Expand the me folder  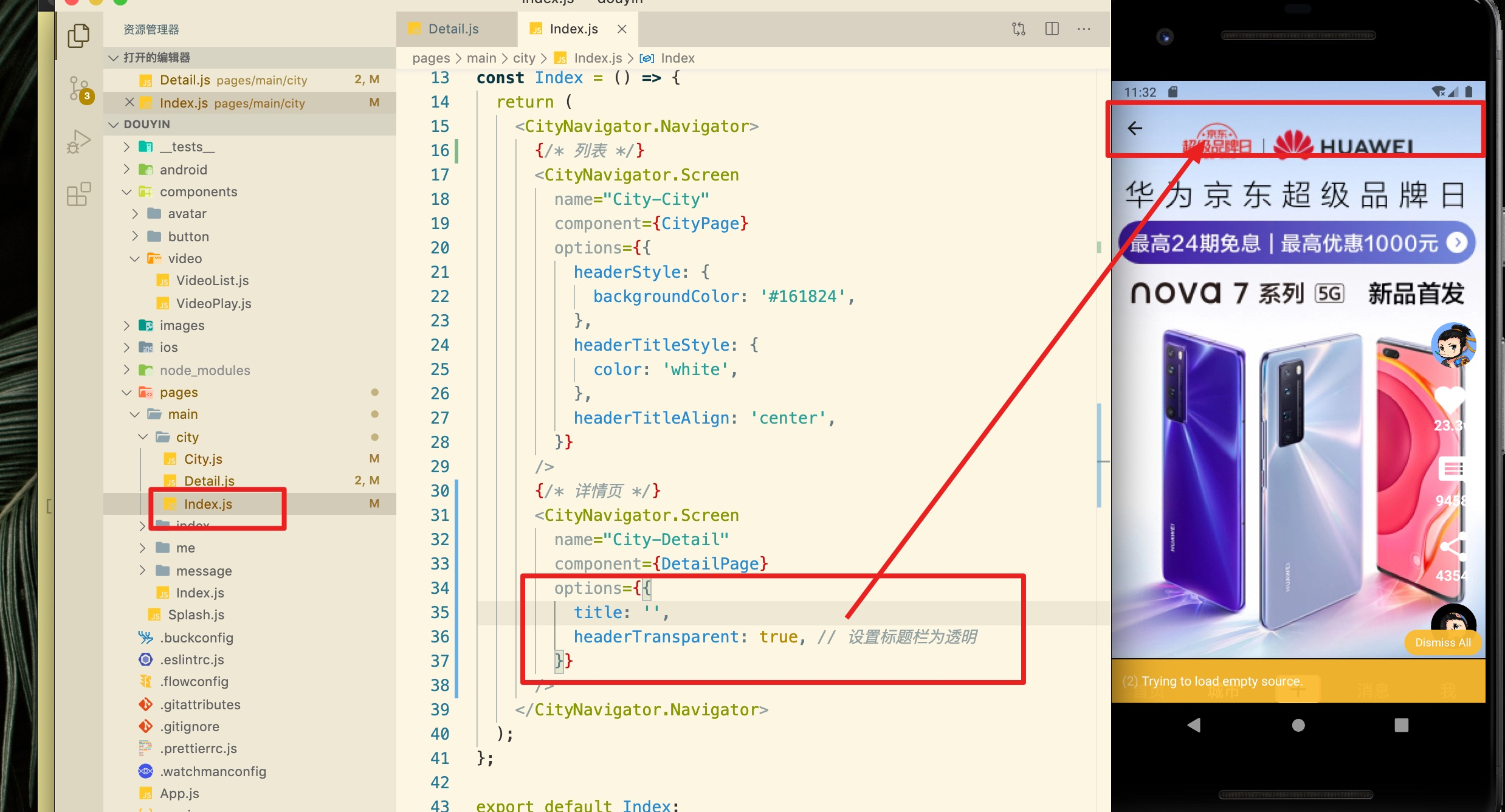[143, 548]
